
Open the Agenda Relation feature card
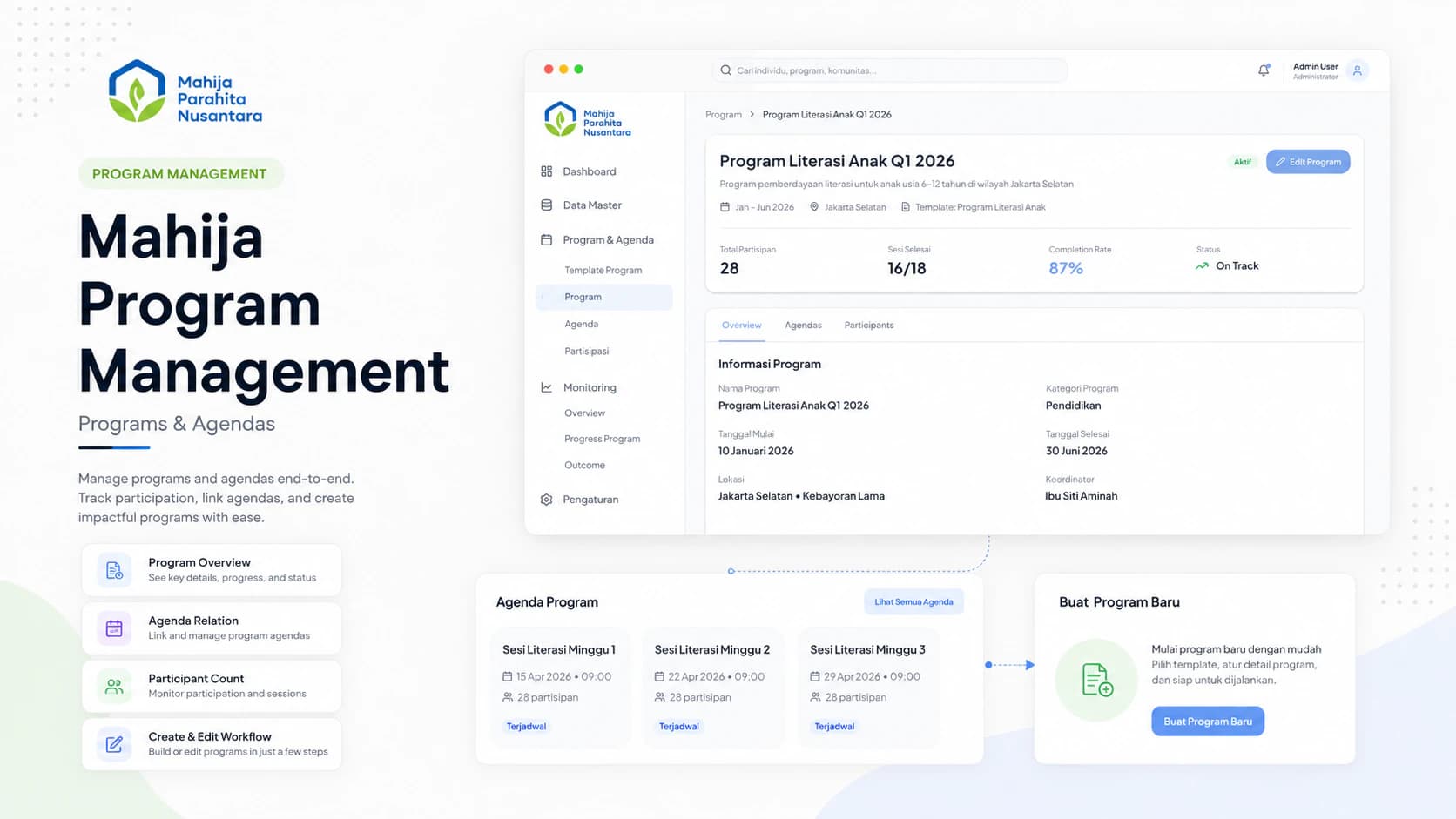212,628
